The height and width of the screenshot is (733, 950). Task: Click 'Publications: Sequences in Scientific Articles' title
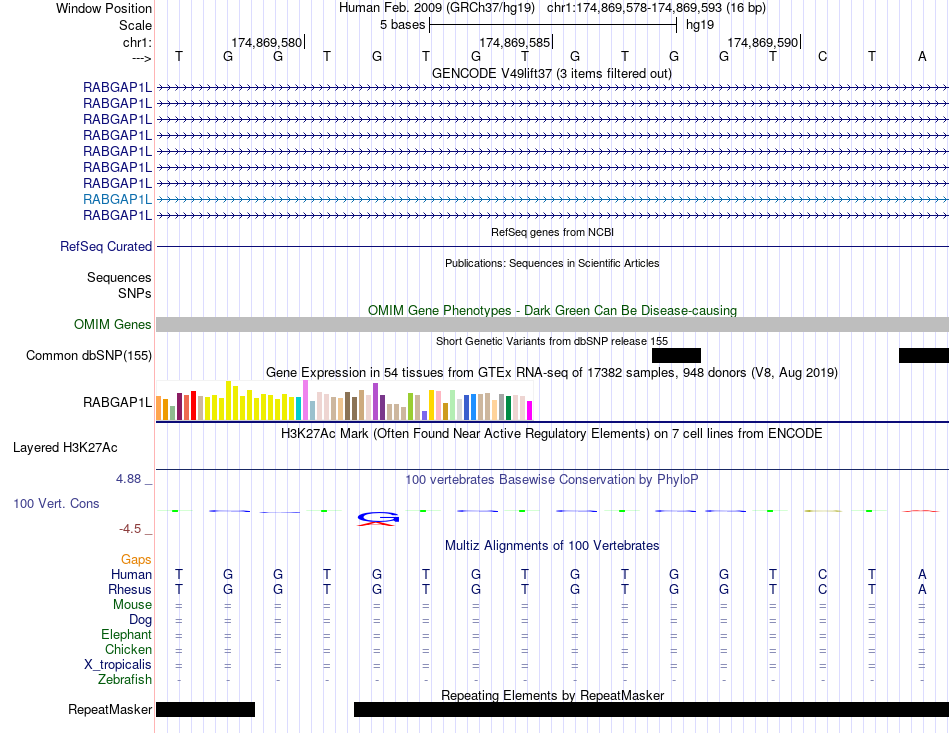coord(552,263)
